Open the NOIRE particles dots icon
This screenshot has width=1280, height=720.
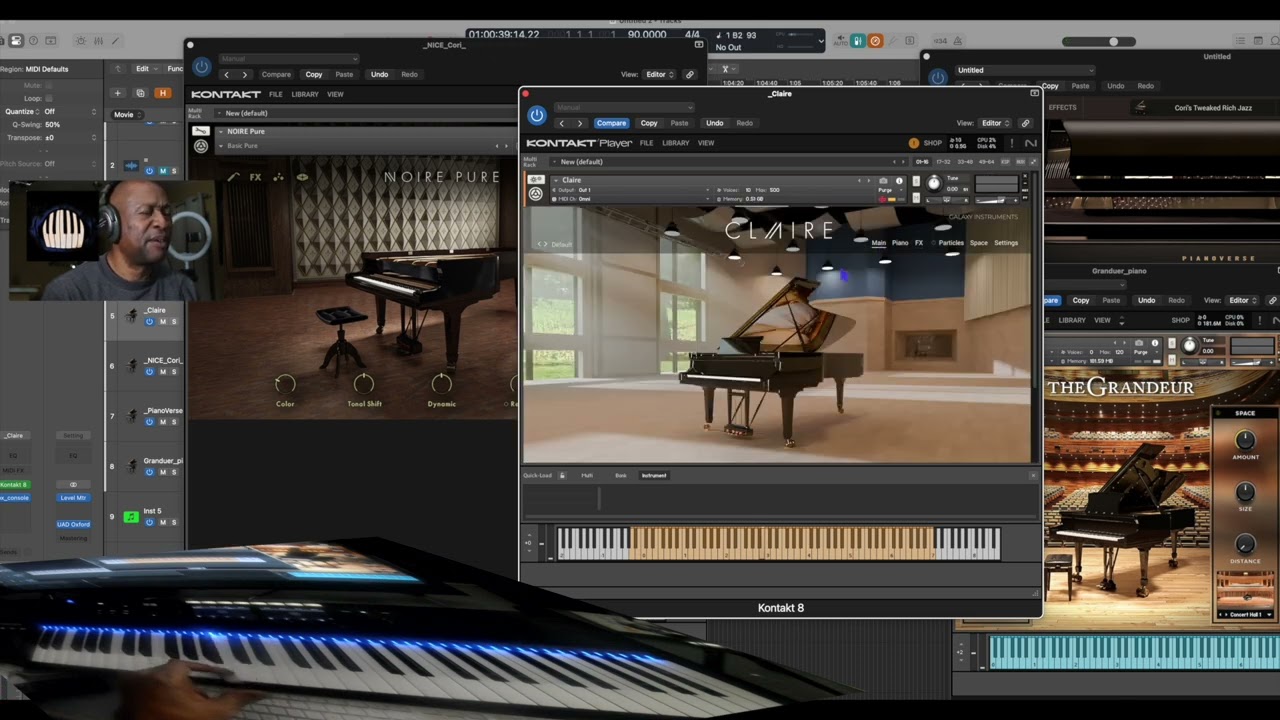click(279, 177)
